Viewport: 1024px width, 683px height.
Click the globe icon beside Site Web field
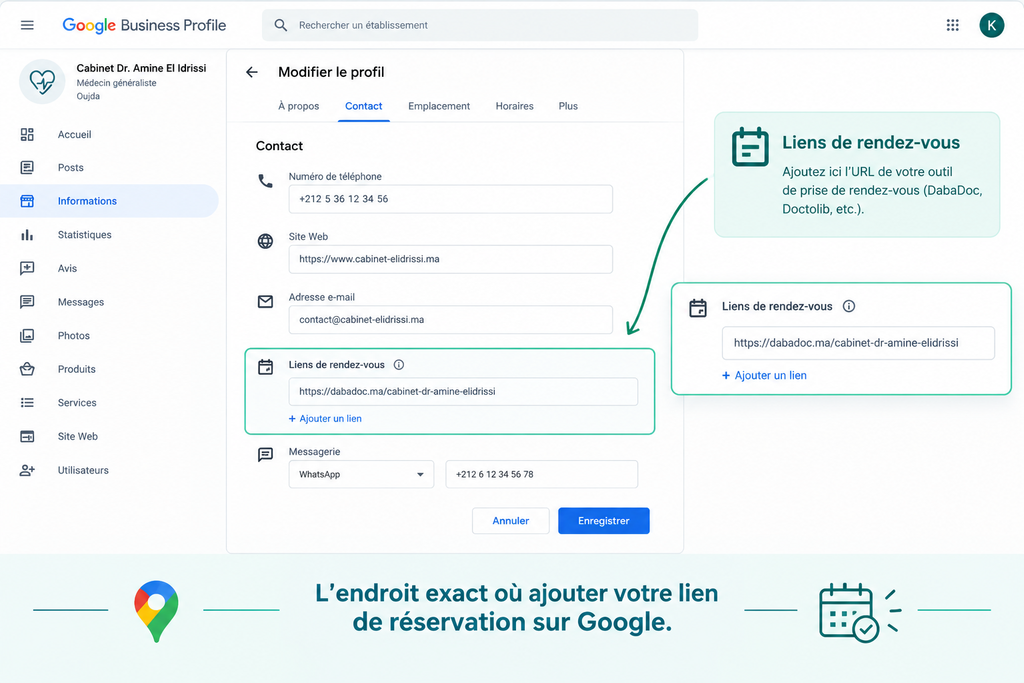(x=265, y=241)
